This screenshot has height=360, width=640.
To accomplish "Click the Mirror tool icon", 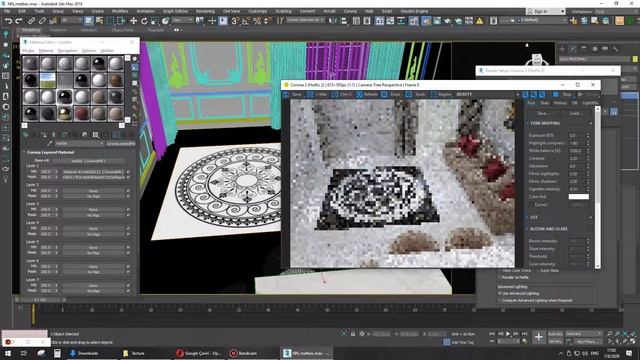I will (333, 21).
